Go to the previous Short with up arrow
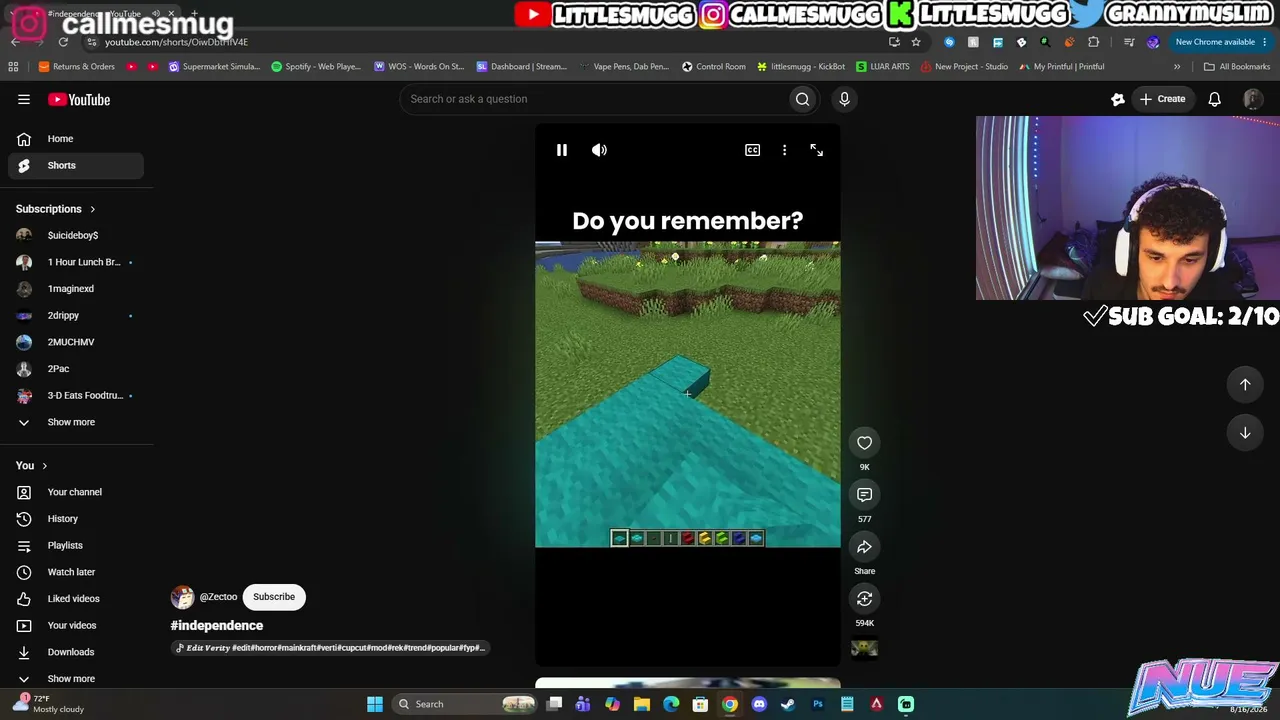Image resolution: width=1280 pixels, height=720 pixels. tap(1245, 384)
